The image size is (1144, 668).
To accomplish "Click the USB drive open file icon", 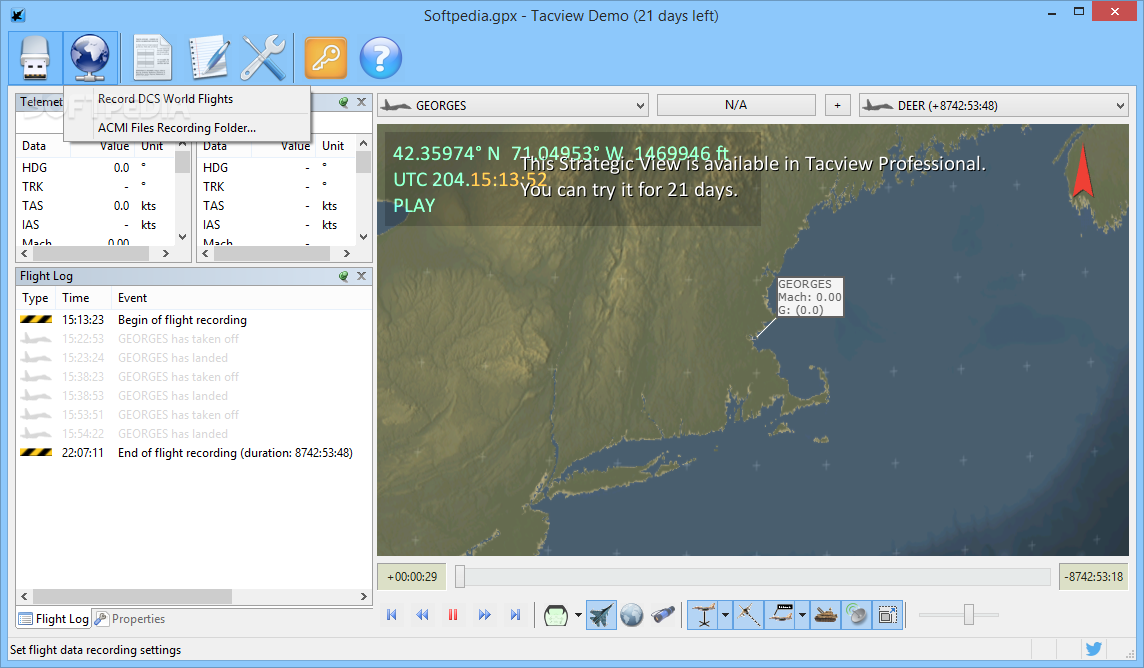I will (35, 58).
